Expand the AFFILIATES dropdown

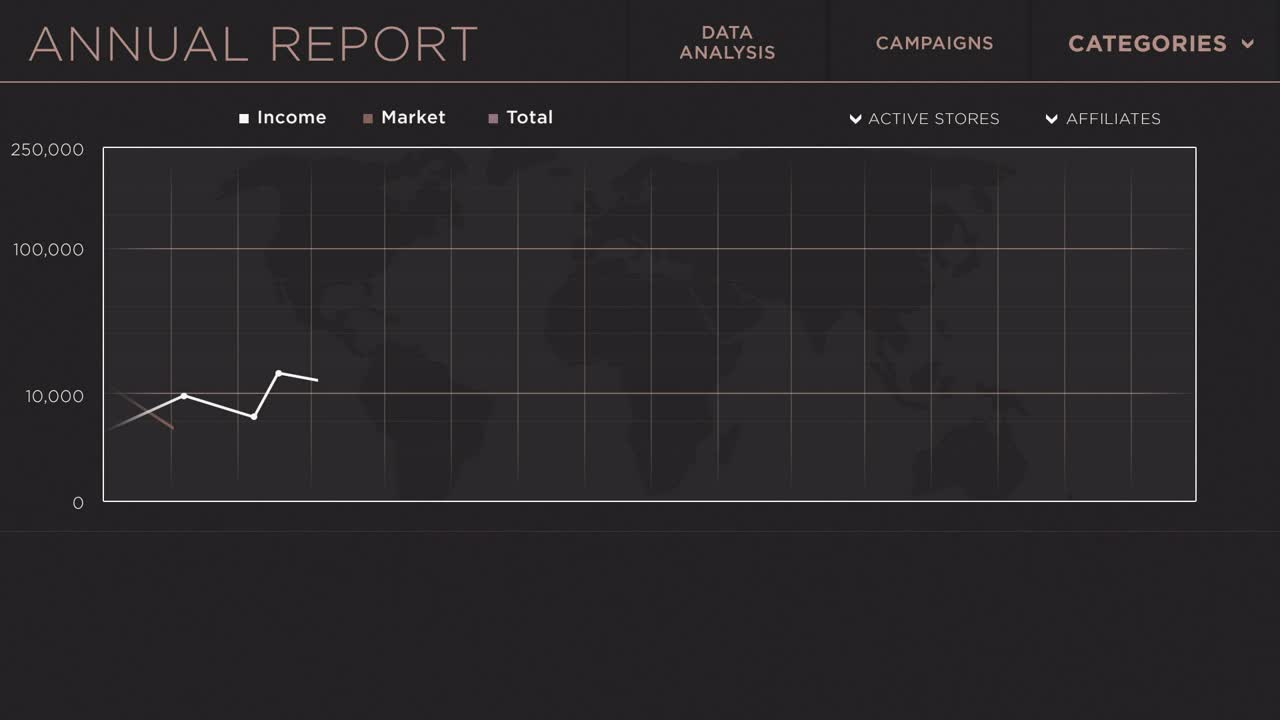tap(1102, 119)
